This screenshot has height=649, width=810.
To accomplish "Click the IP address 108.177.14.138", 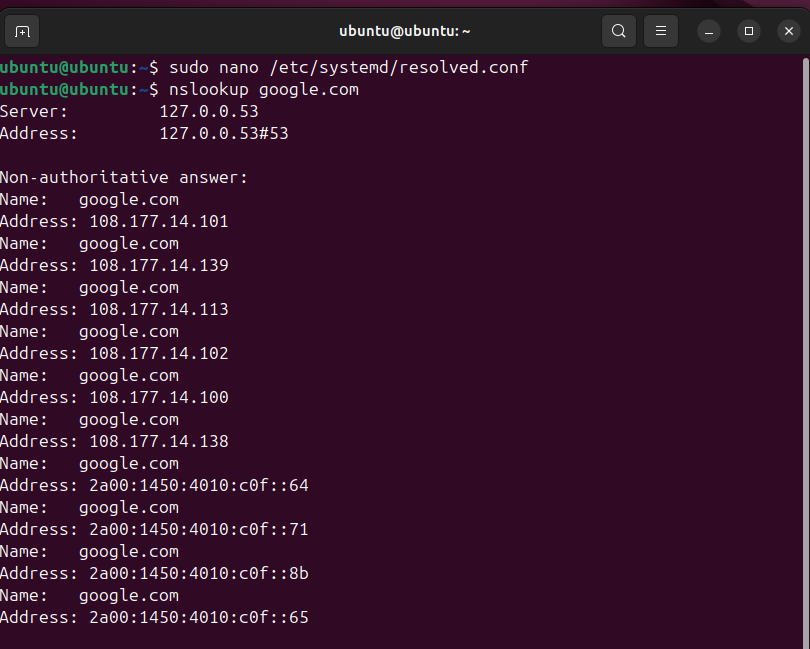I will click(159, 441).
